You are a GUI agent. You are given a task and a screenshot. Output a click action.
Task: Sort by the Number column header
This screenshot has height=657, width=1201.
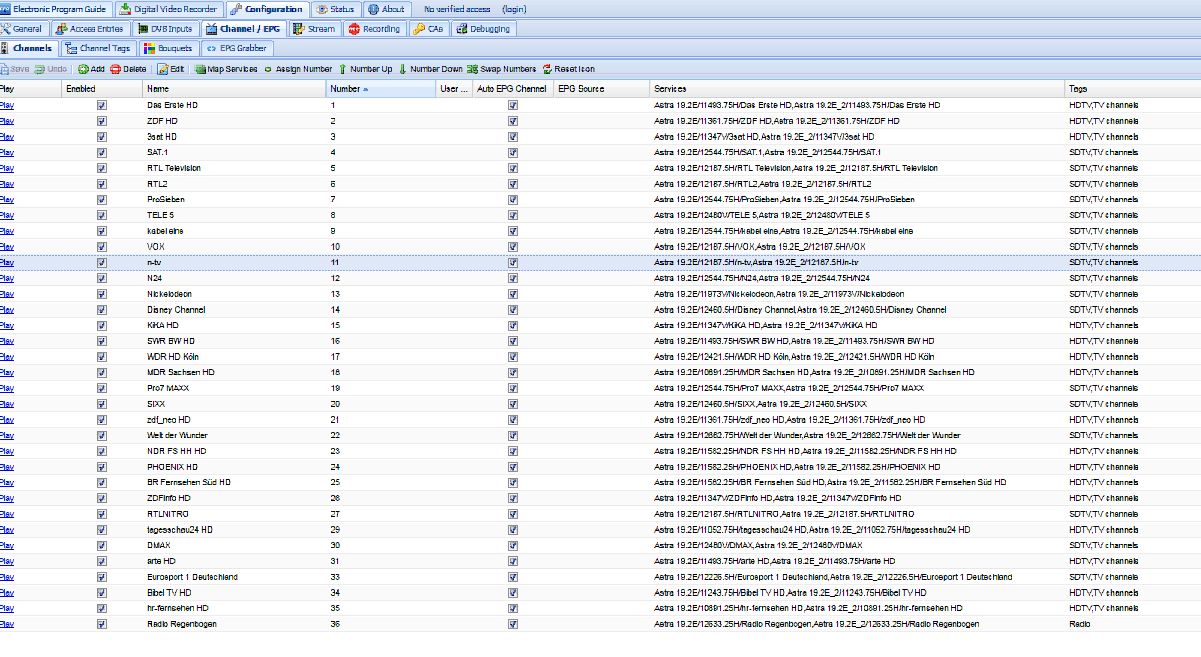pyautogui.click(x=381, y=89)
